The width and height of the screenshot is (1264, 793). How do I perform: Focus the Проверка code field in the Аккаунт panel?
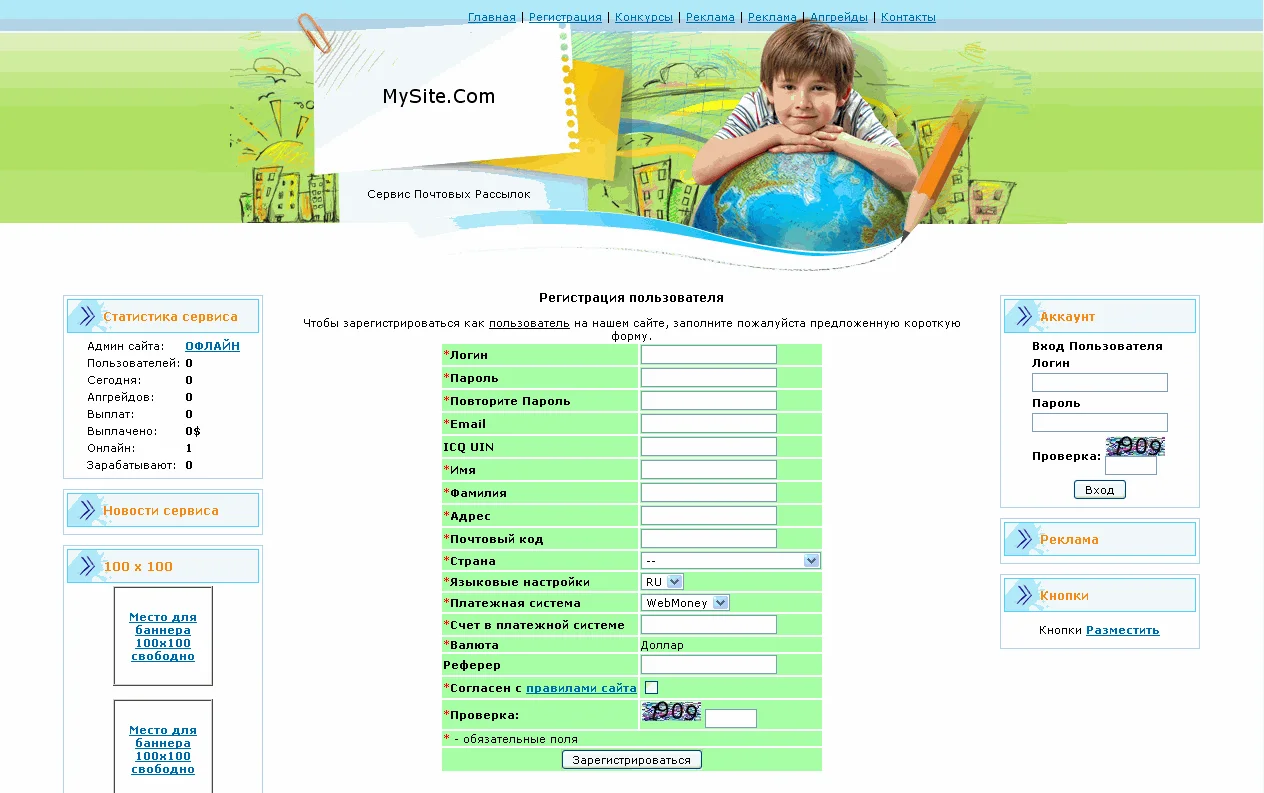[1131, 466]
